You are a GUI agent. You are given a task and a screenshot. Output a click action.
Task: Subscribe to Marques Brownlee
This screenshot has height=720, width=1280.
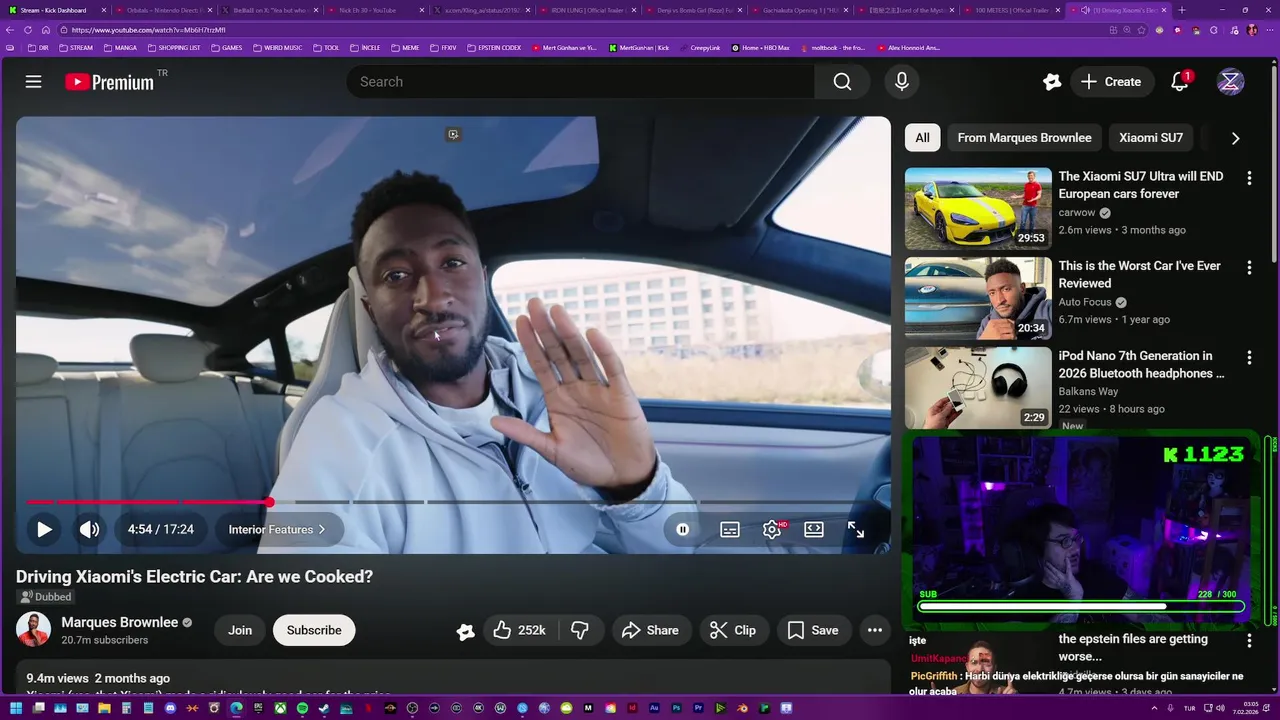314,630
